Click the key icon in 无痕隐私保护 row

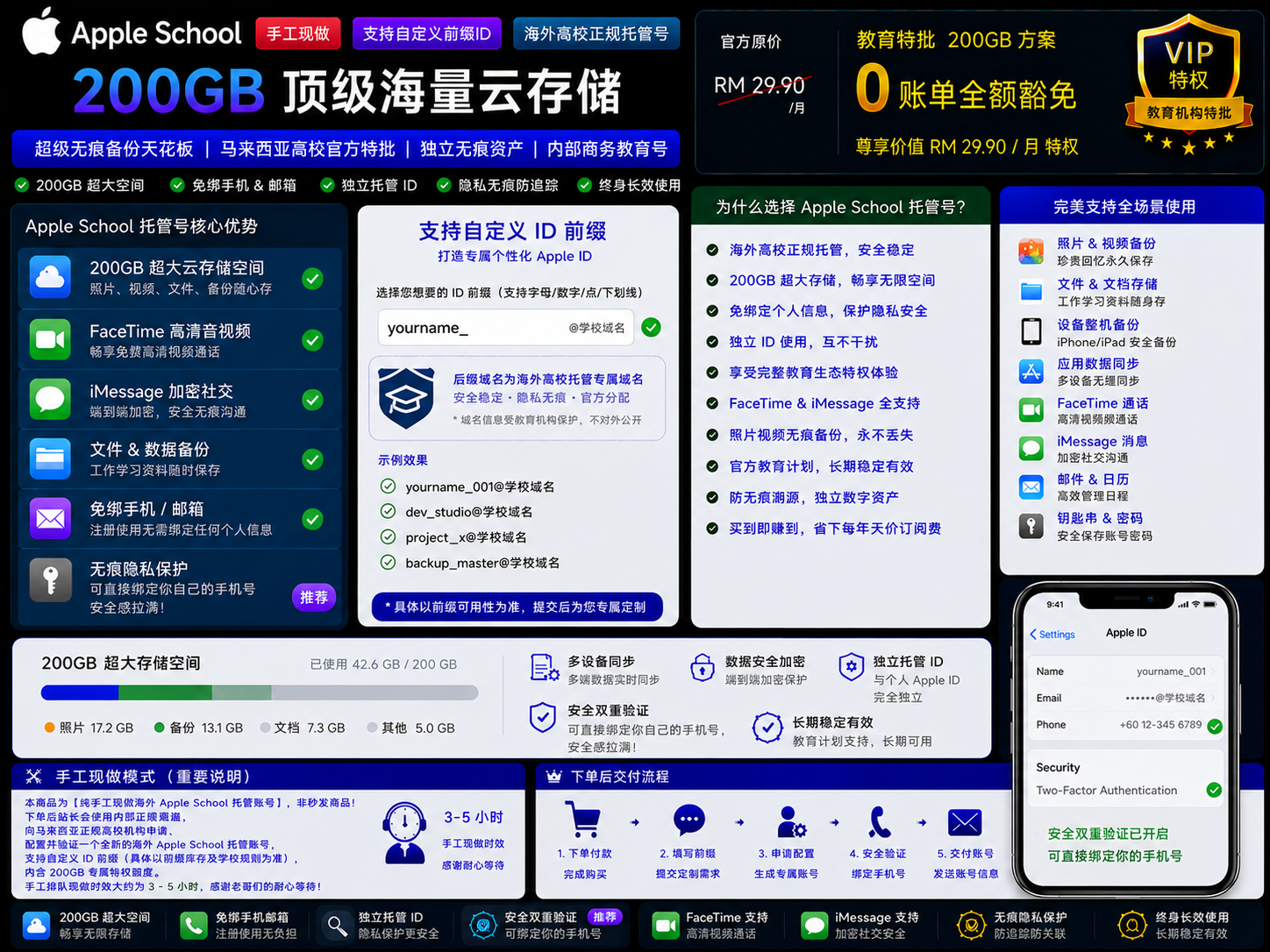coord(51,579)
